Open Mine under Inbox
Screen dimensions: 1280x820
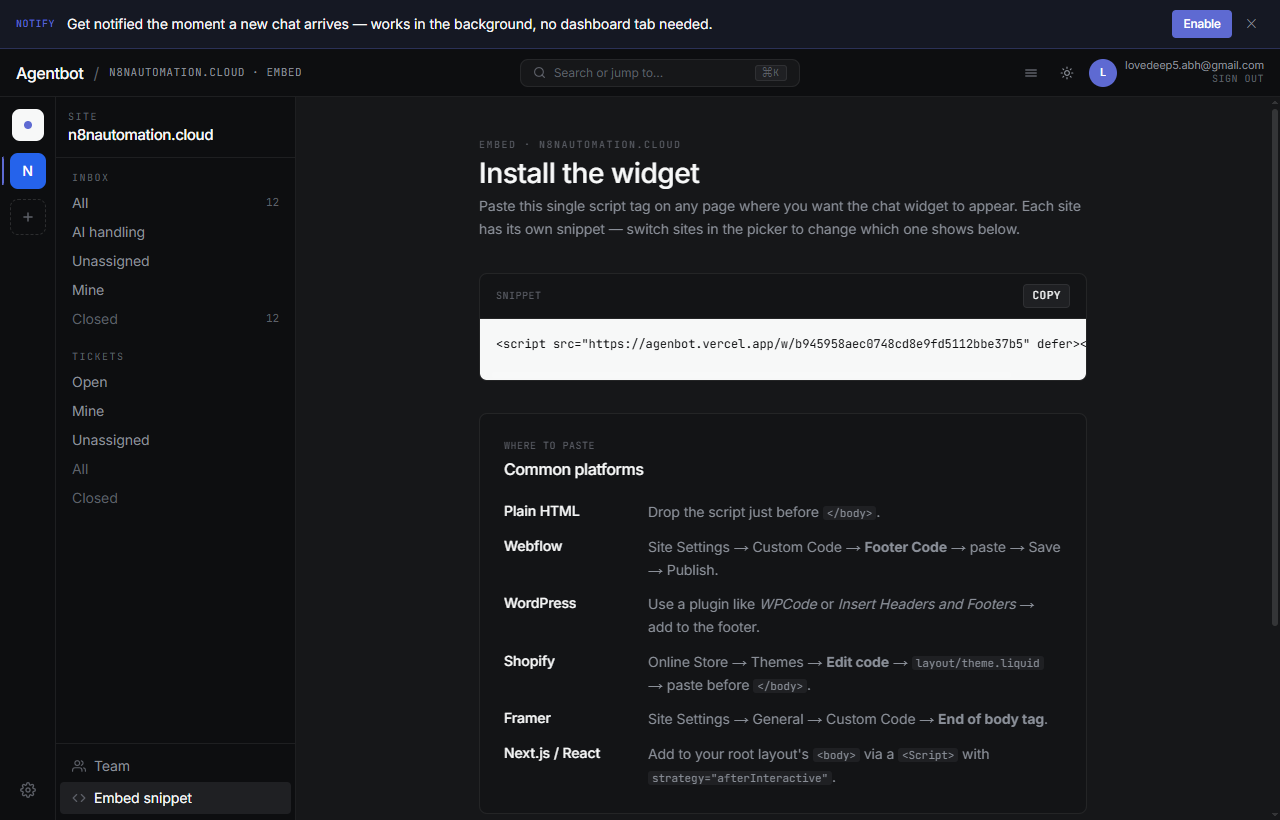click(175, 290)
